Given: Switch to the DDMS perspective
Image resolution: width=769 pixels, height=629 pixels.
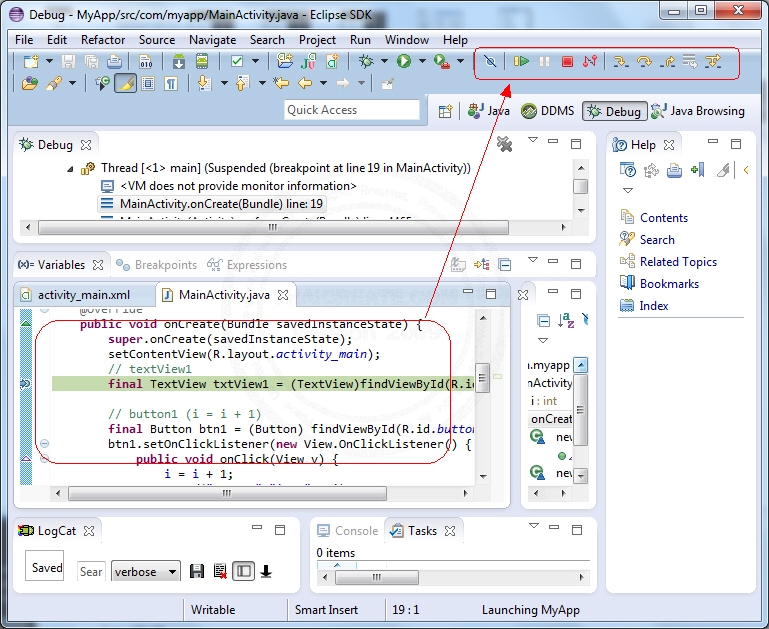Looking at the screenshot, I should coord(548,111).
